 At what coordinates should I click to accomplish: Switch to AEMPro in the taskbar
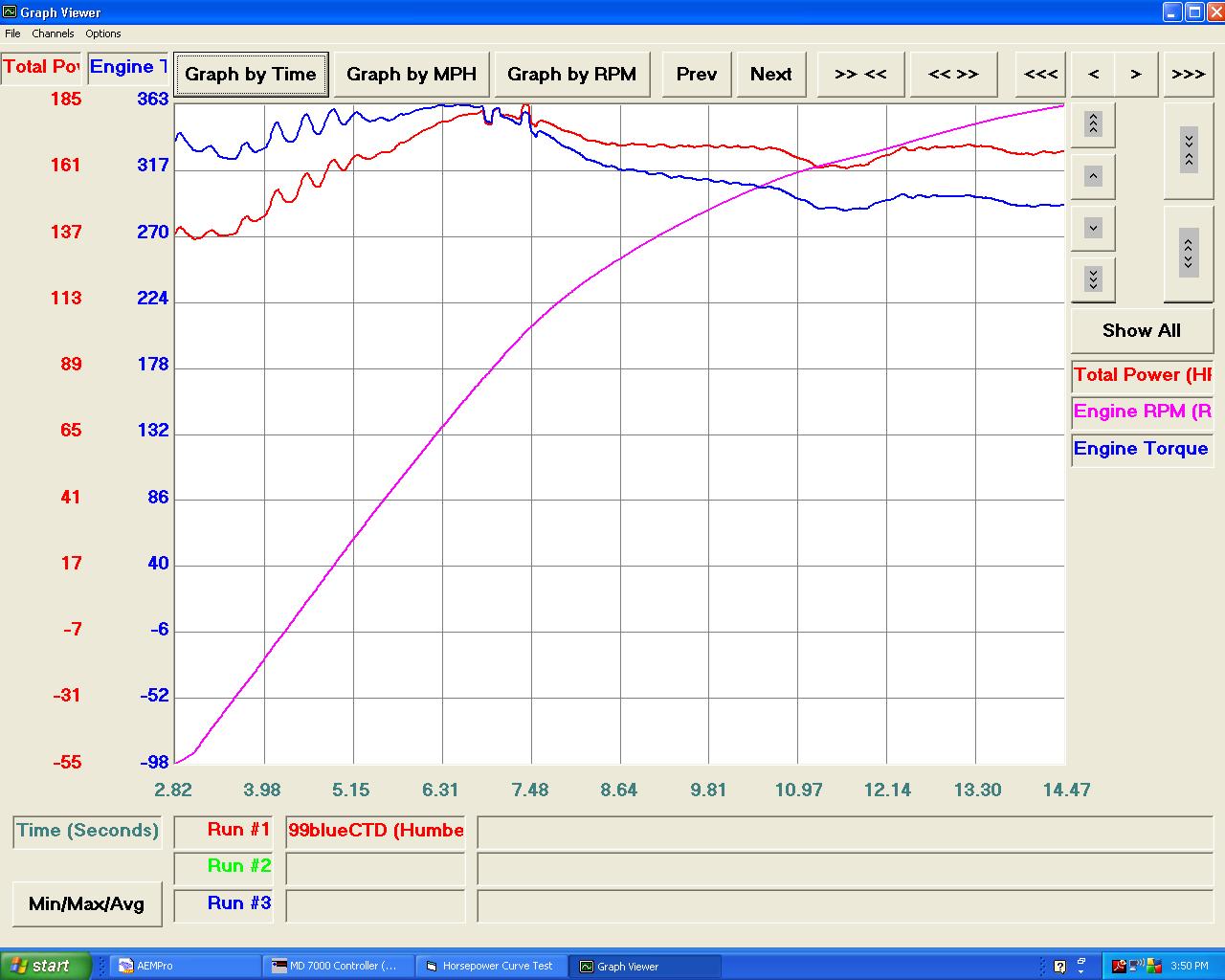tap(187, 967)
